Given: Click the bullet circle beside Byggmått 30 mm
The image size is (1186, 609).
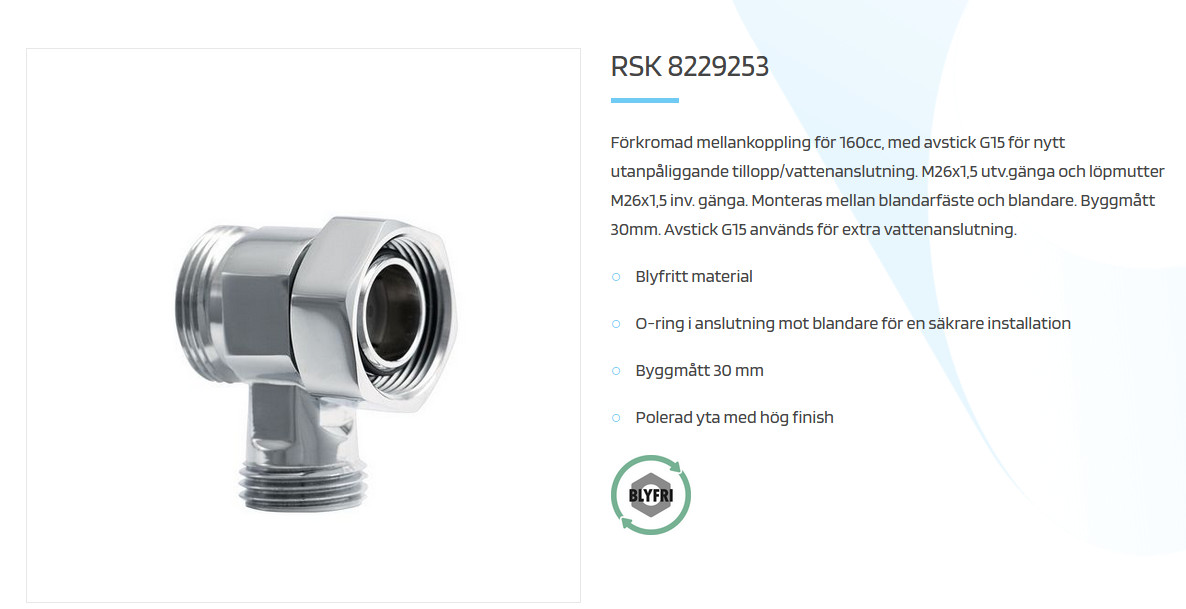Looking at the screenshot, I should [x=616, y=371].
